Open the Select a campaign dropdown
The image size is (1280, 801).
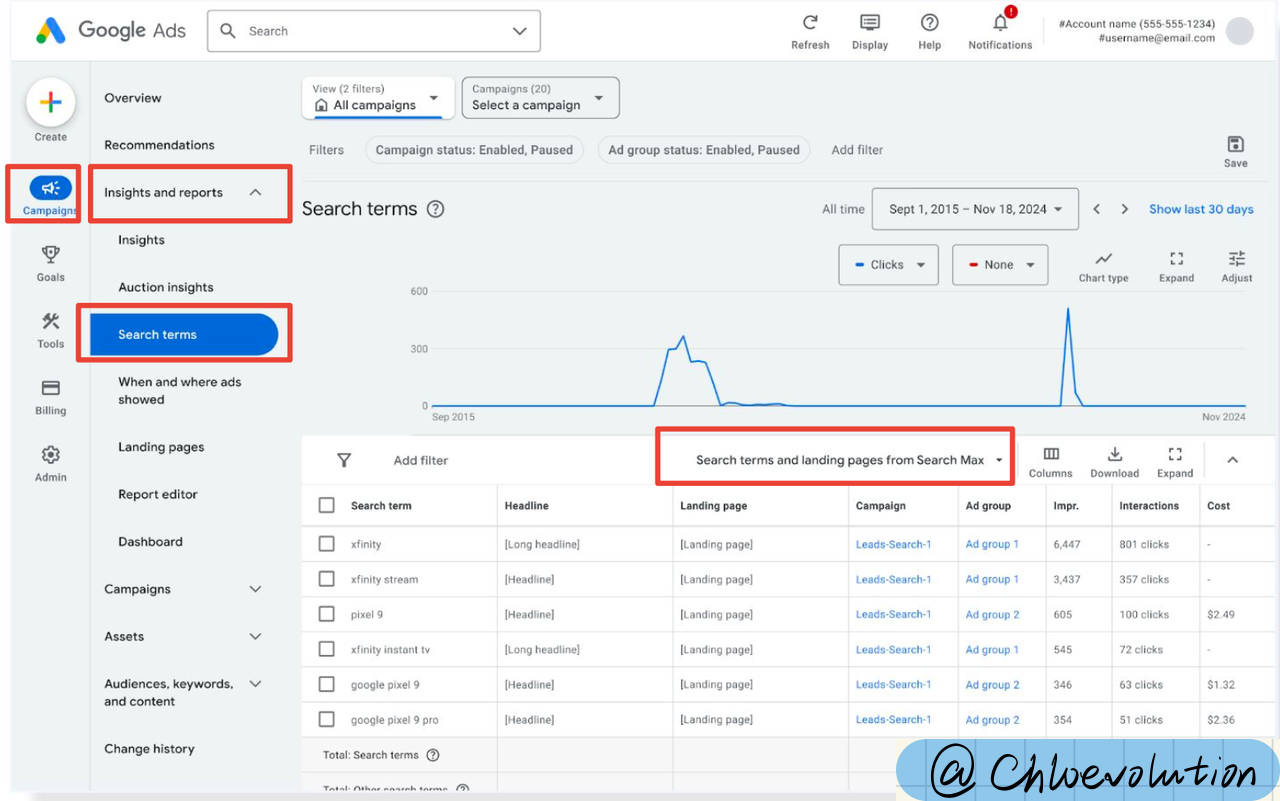540,98
